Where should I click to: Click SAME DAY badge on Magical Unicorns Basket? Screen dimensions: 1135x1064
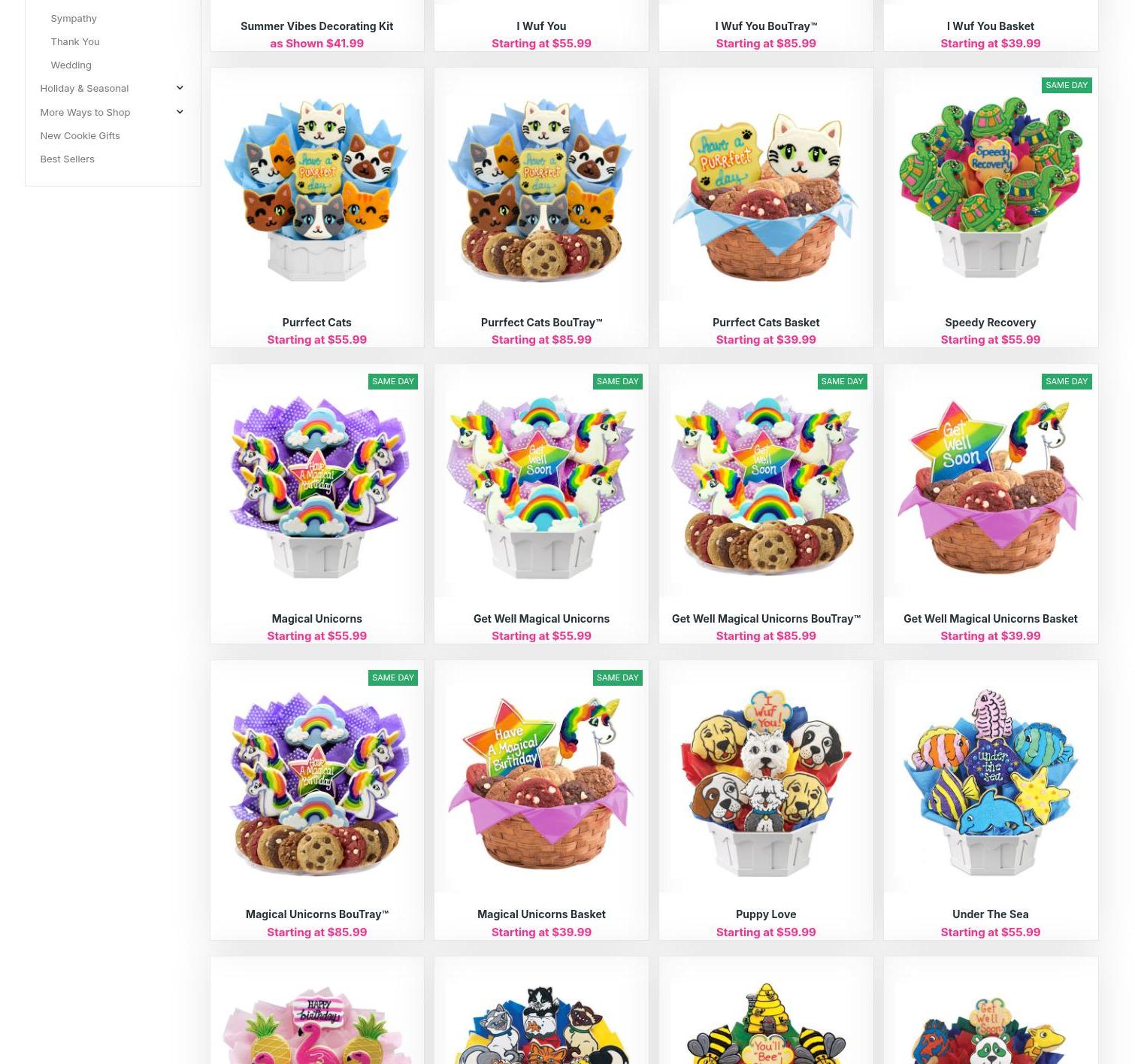(618, 678)
